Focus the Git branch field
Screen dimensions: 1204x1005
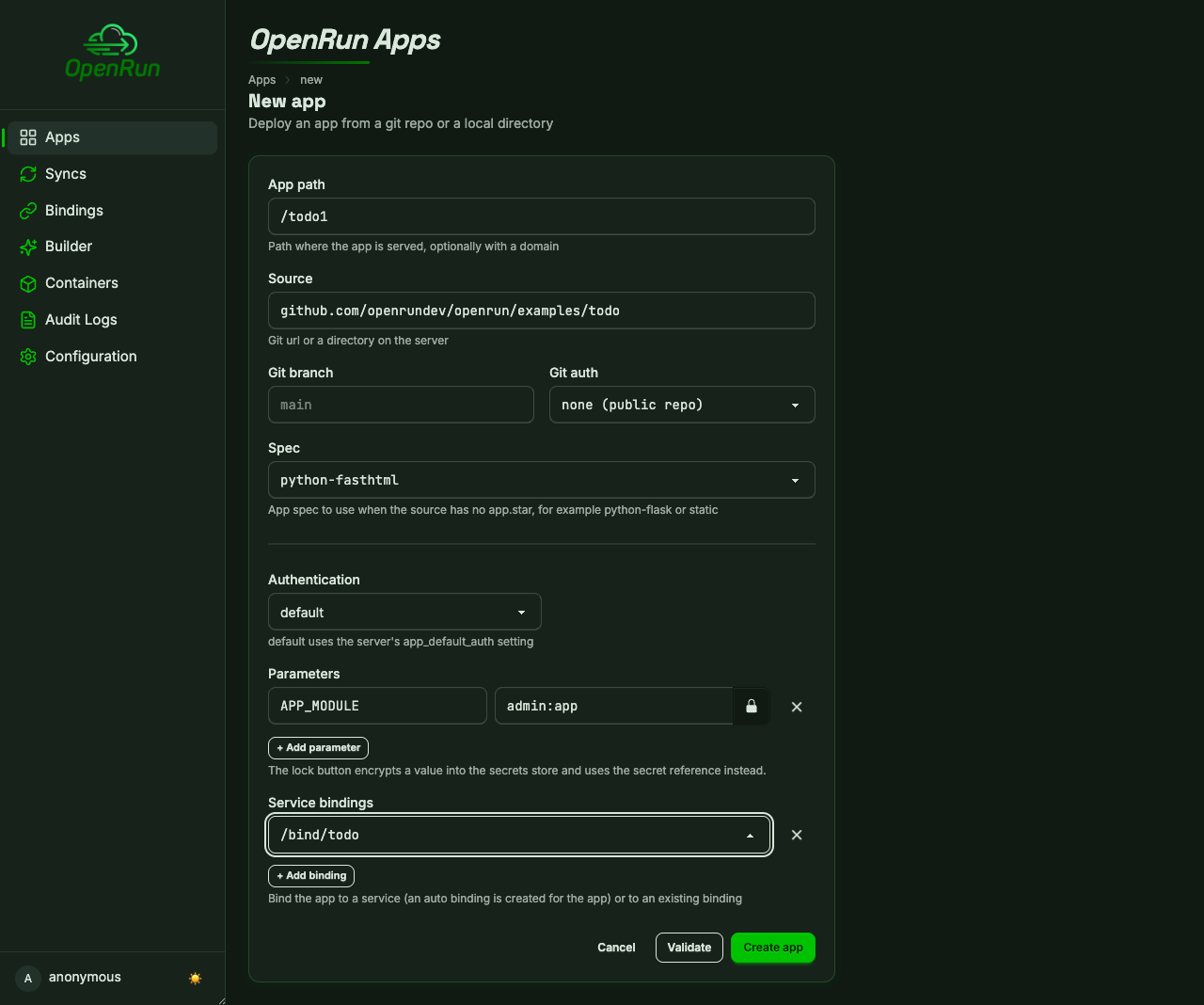point(401,405)
